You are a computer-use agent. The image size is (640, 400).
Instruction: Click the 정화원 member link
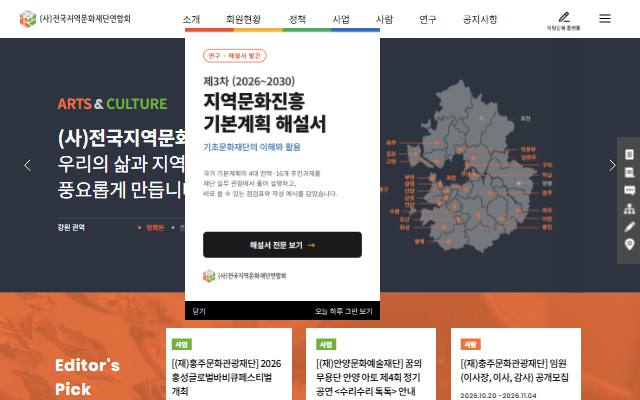(x=155, y=227)
